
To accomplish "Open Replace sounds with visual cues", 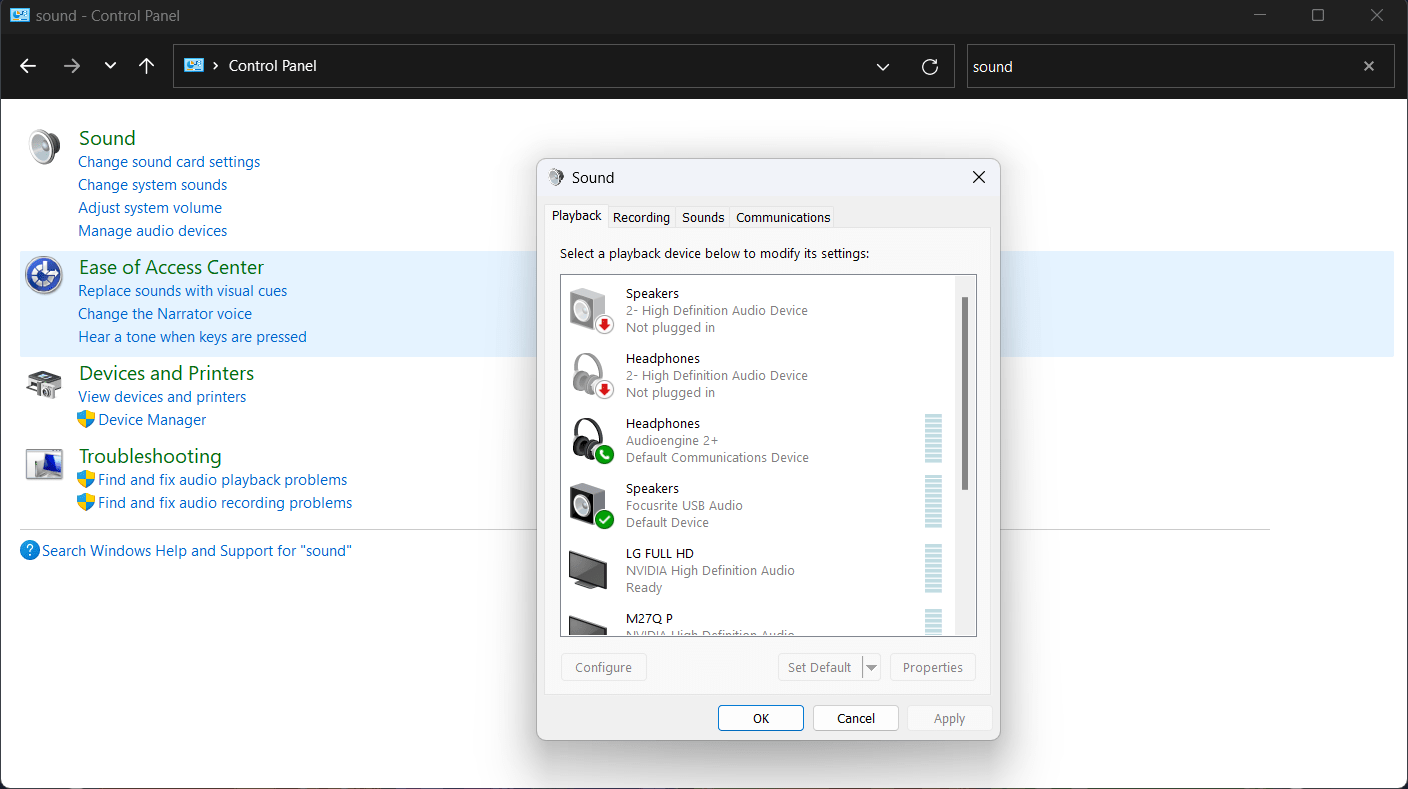I will pos(183,291).
